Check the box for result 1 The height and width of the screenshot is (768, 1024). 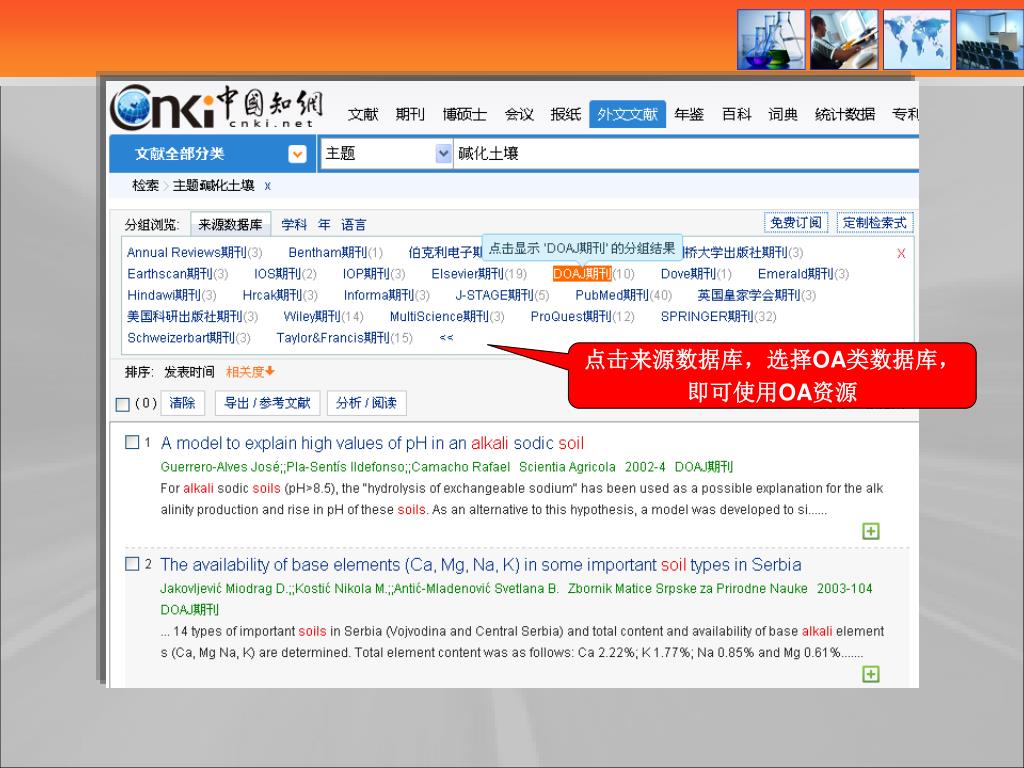(x=132, y=442)
